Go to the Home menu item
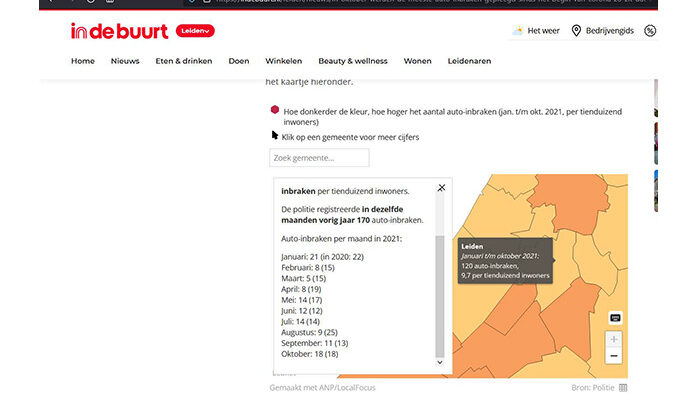The image size is (700, 400). click(83, 61)
